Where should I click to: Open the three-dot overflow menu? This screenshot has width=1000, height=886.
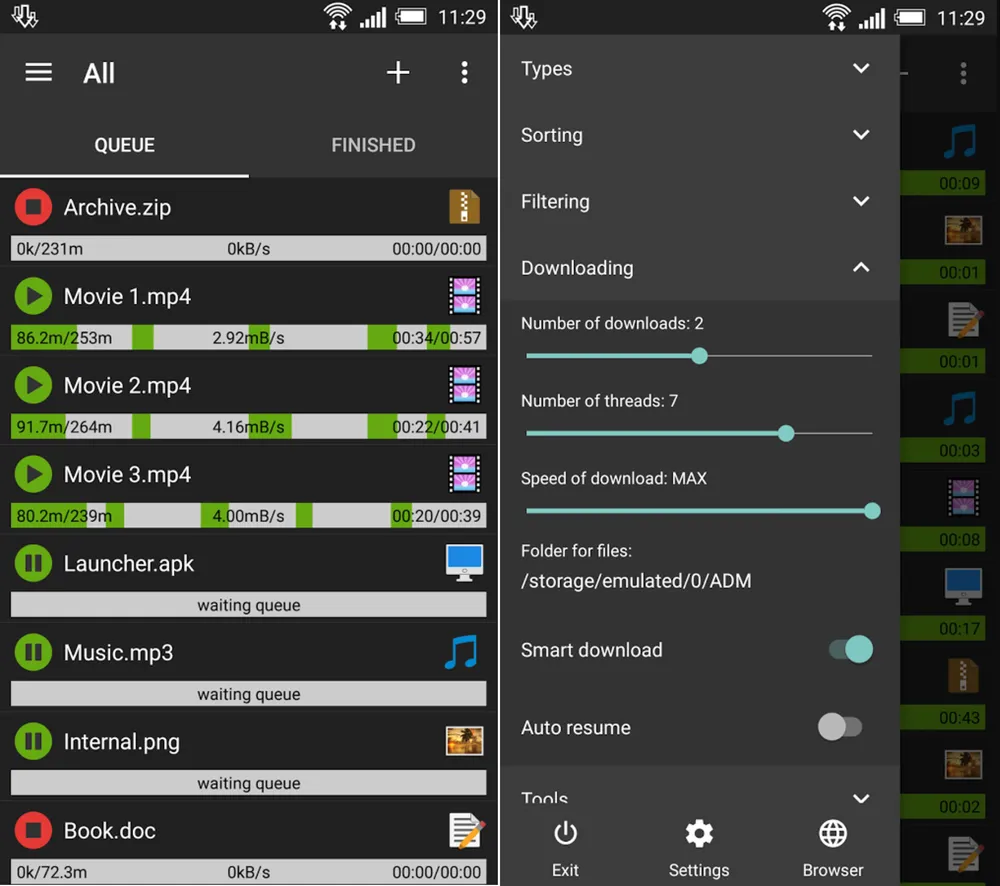tap(464, 73)
